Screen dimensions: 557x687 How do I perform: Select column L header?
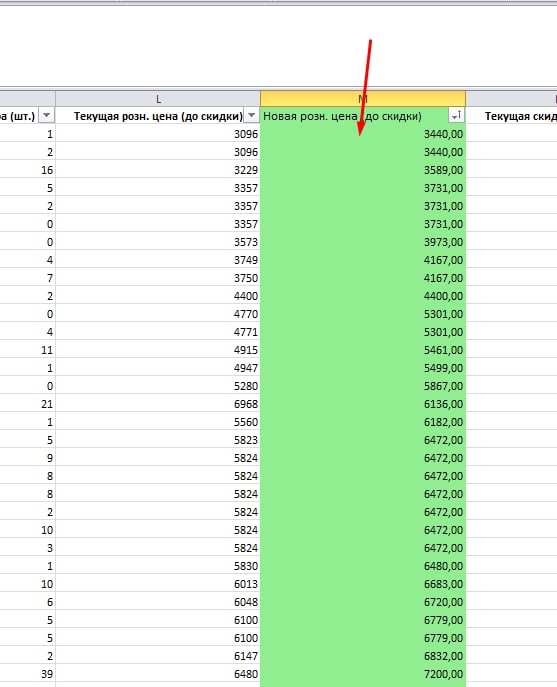click(158, 99)
